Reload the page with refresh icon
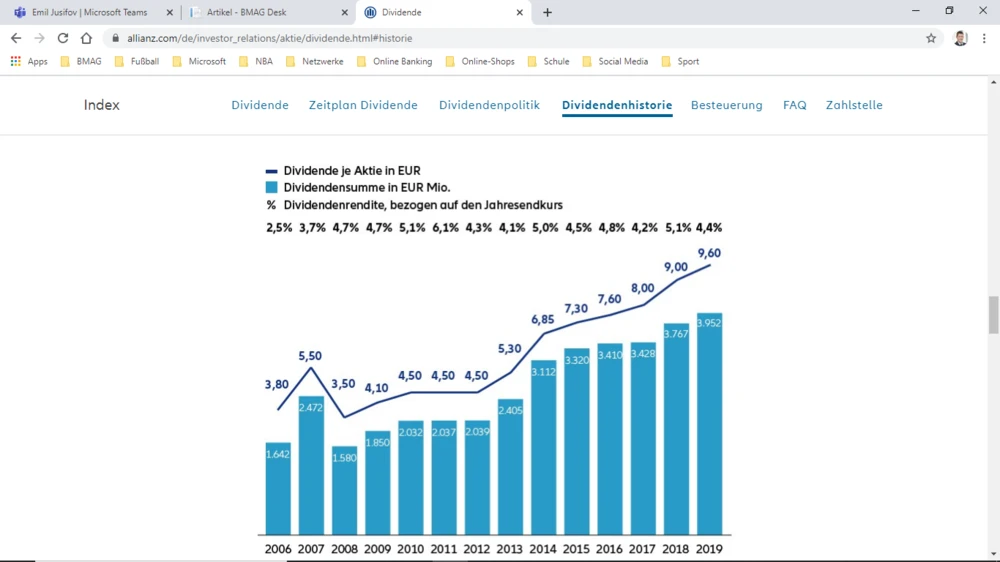The image size is (1000, 562). click(62, 38)
